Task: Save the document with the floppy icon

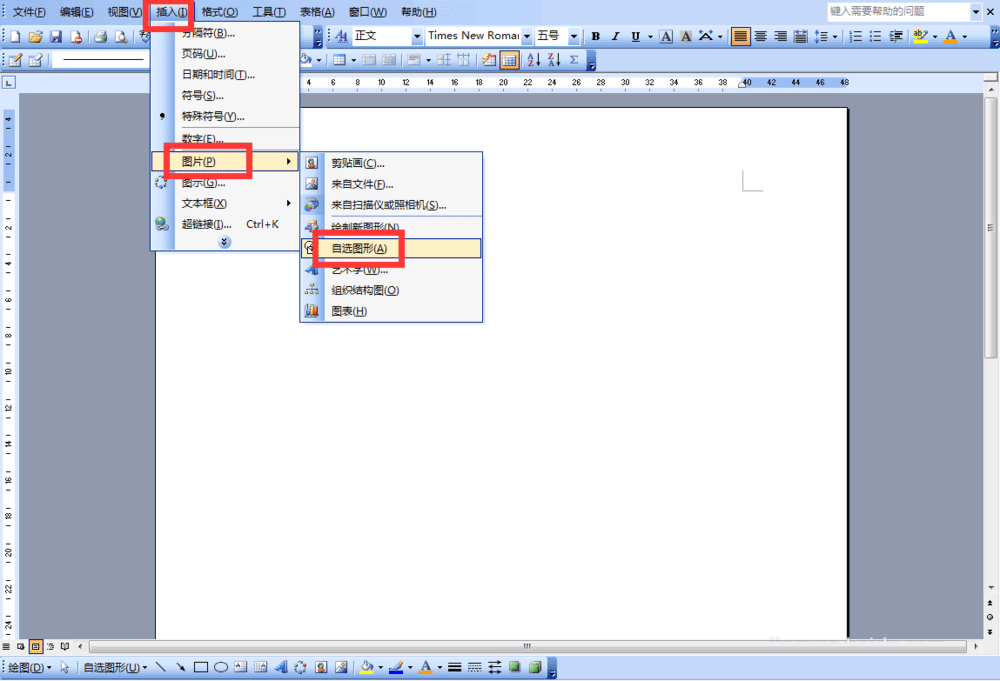Action: (x=56, y=36)
